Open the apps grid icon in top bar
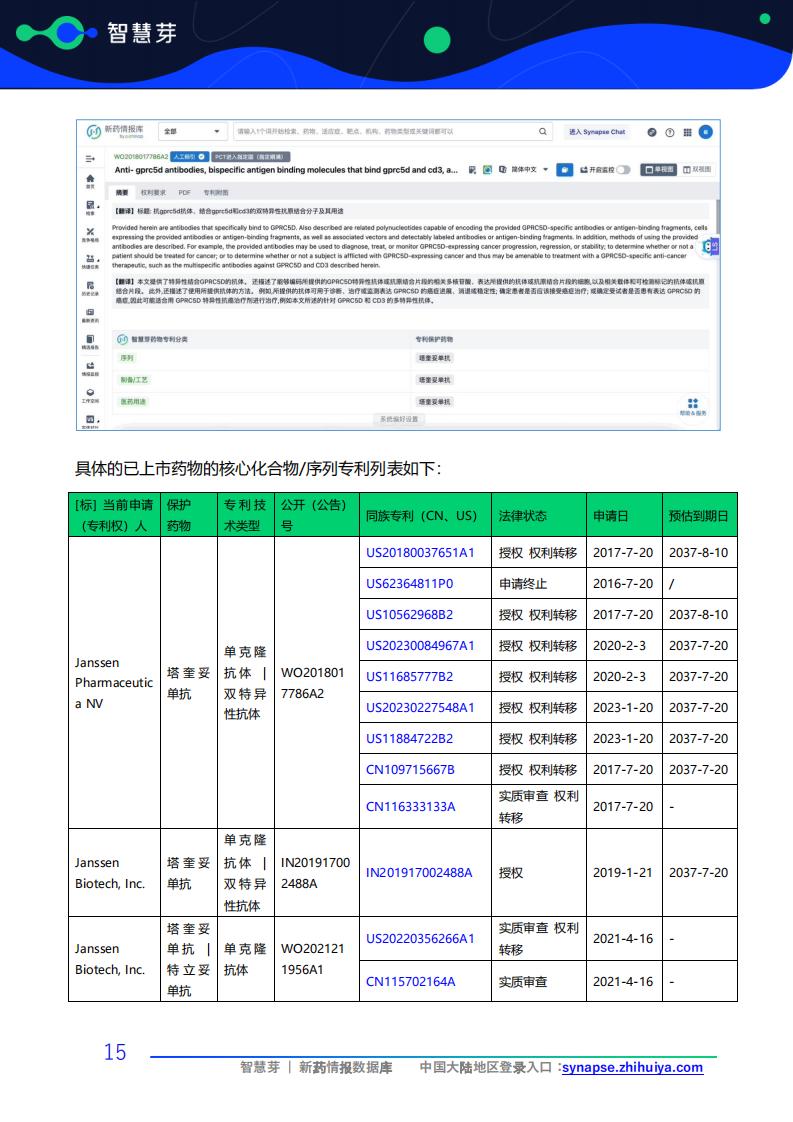Screen dimensions: 793x1122 coord(688,132)
